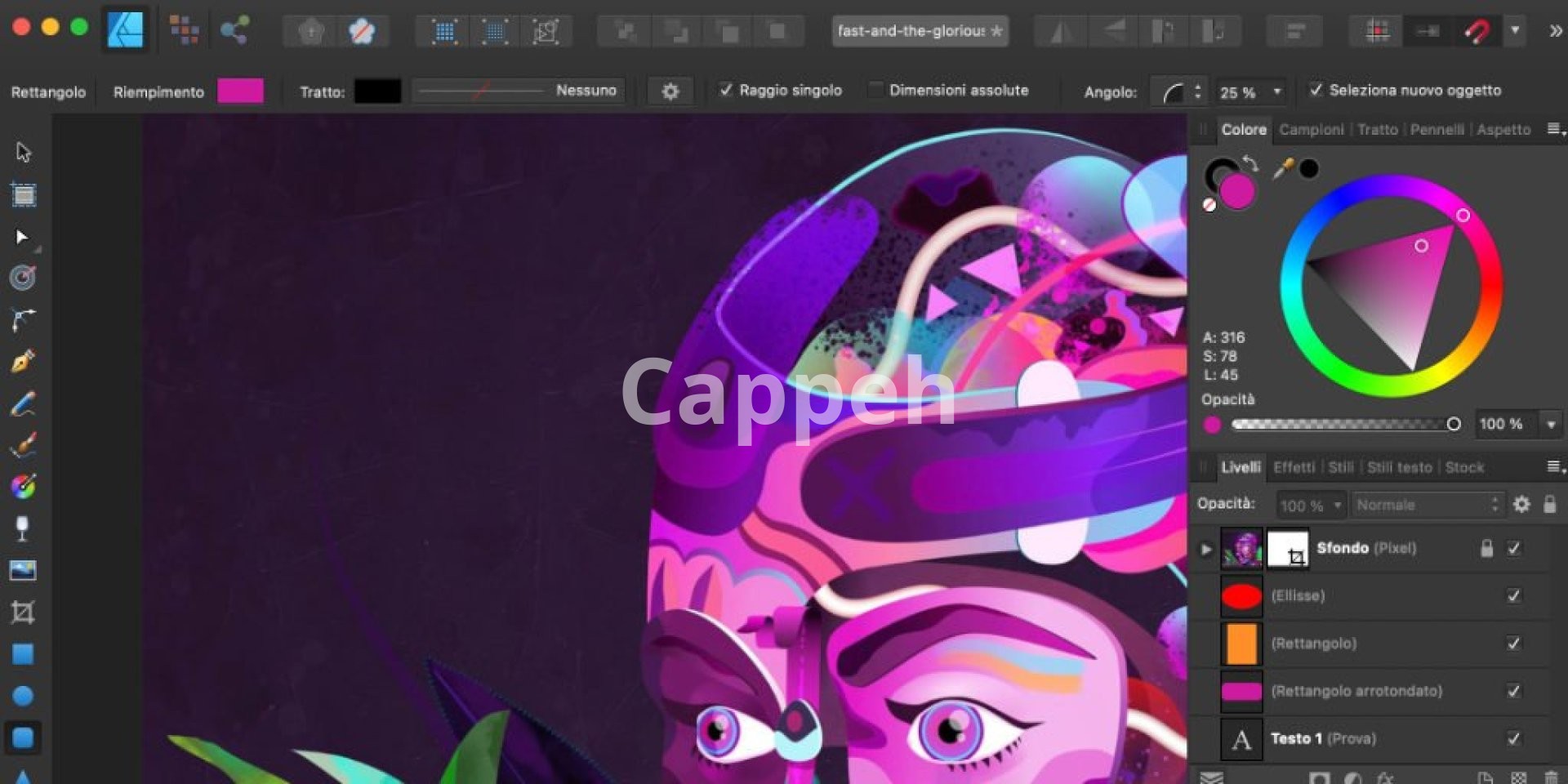Viewport: 1568px width, 784px height.
Task: Open the angle percentage 25 % dropdown
Action: pos(1277,91)
